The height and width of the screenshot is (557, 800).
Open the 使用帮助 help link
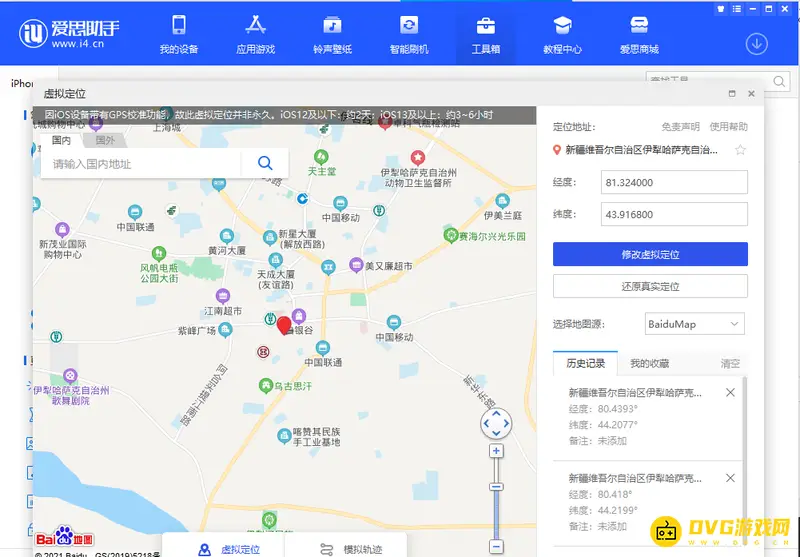(728, 126)
